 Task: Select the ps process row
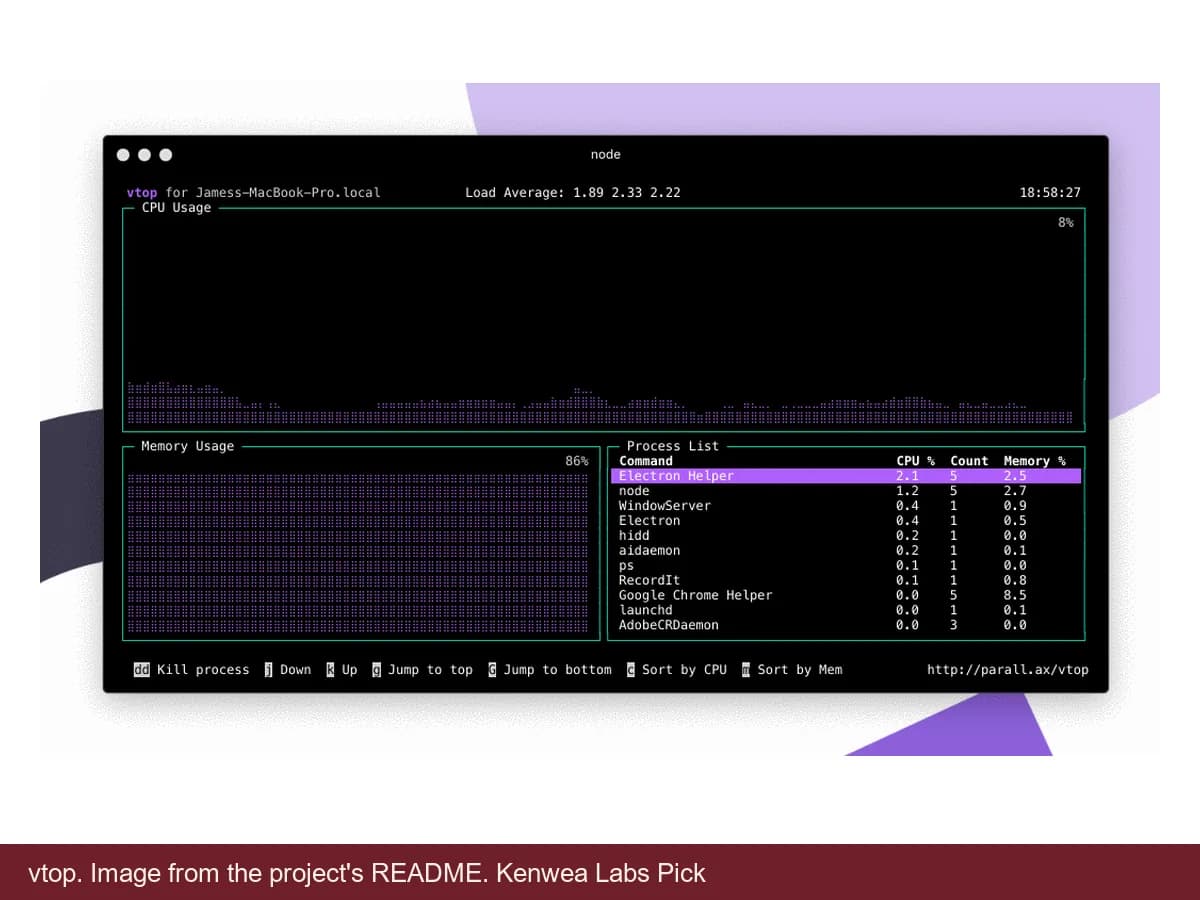[846, 565]
